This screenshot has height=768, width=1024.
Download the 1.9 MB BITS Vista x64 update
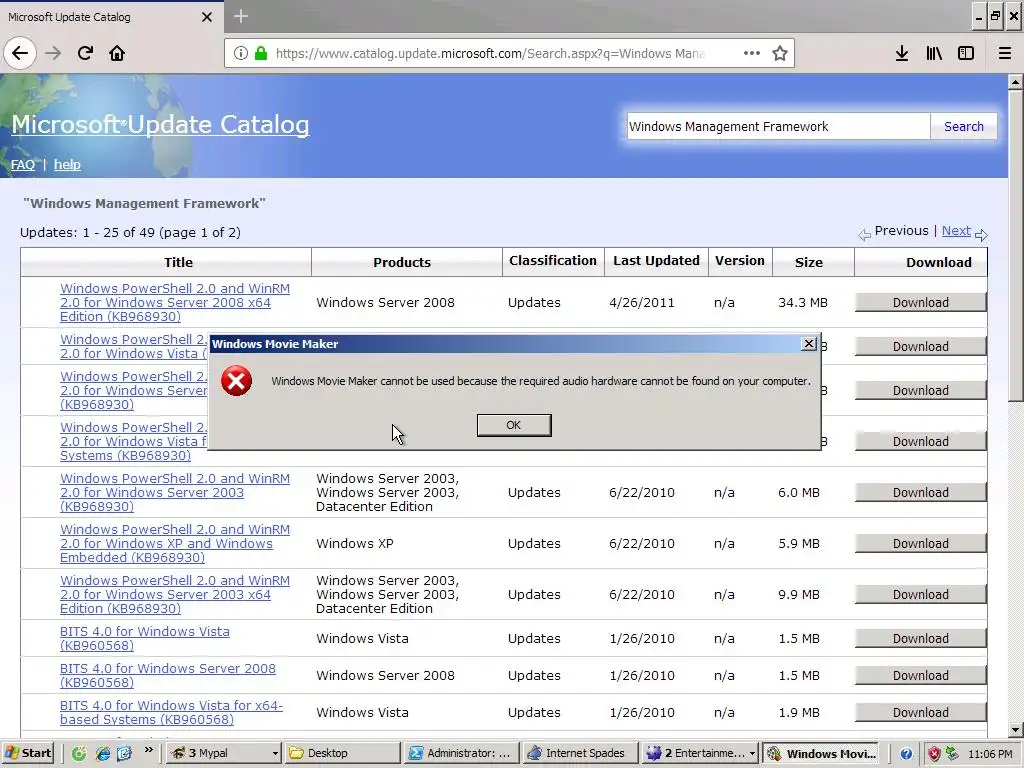coord(920,712)
